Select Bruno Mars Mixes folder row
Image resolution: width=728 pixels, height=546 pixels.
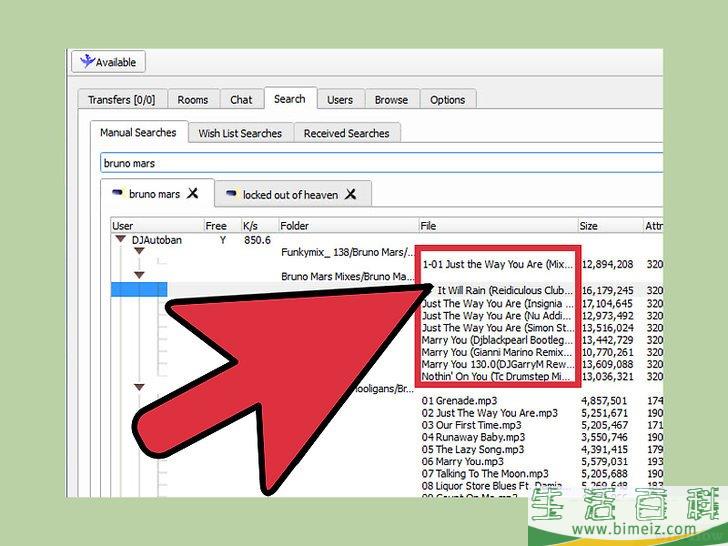(x=347, y=276)
